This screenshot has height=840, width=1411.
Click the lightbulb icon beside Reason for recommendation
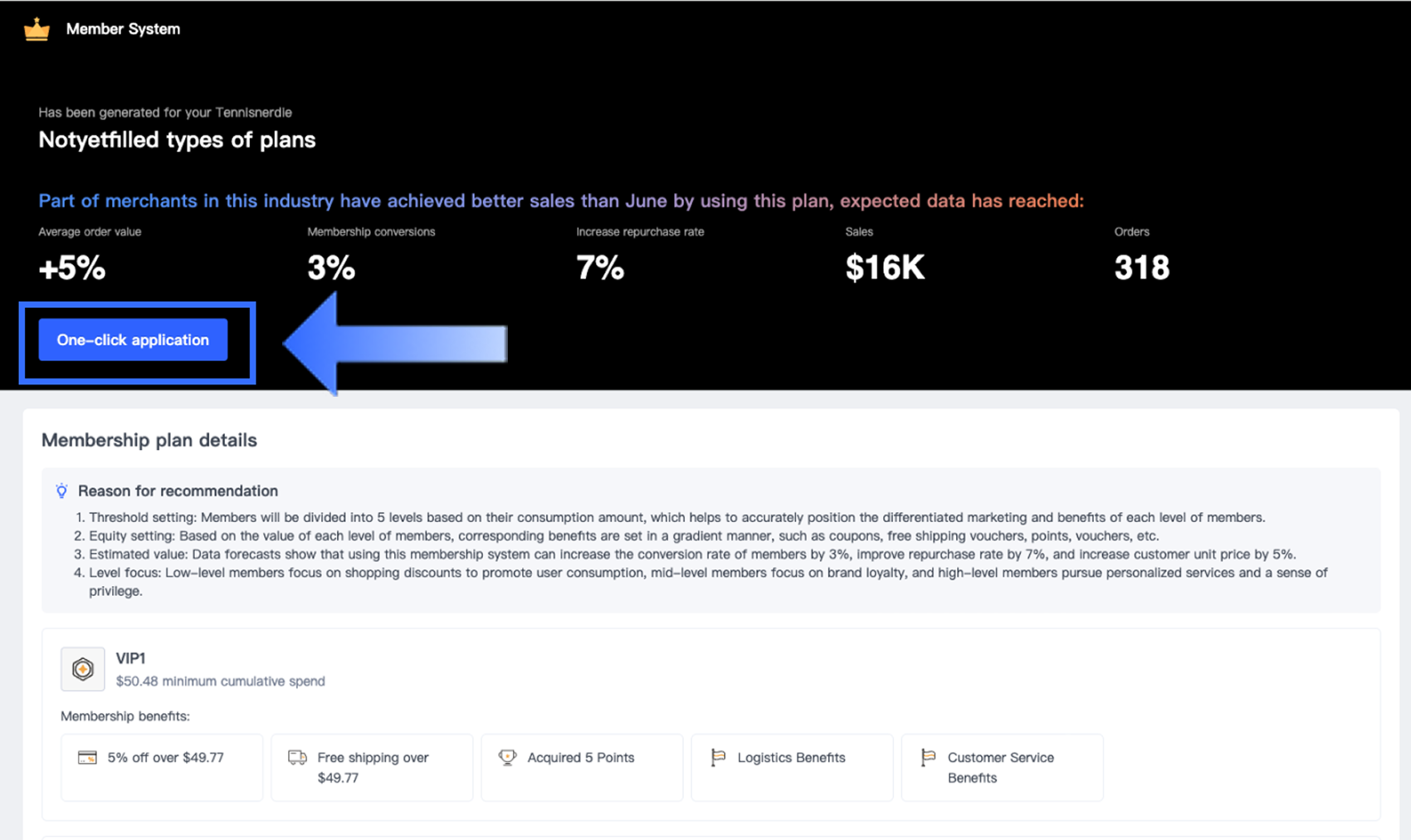point(61,491)
